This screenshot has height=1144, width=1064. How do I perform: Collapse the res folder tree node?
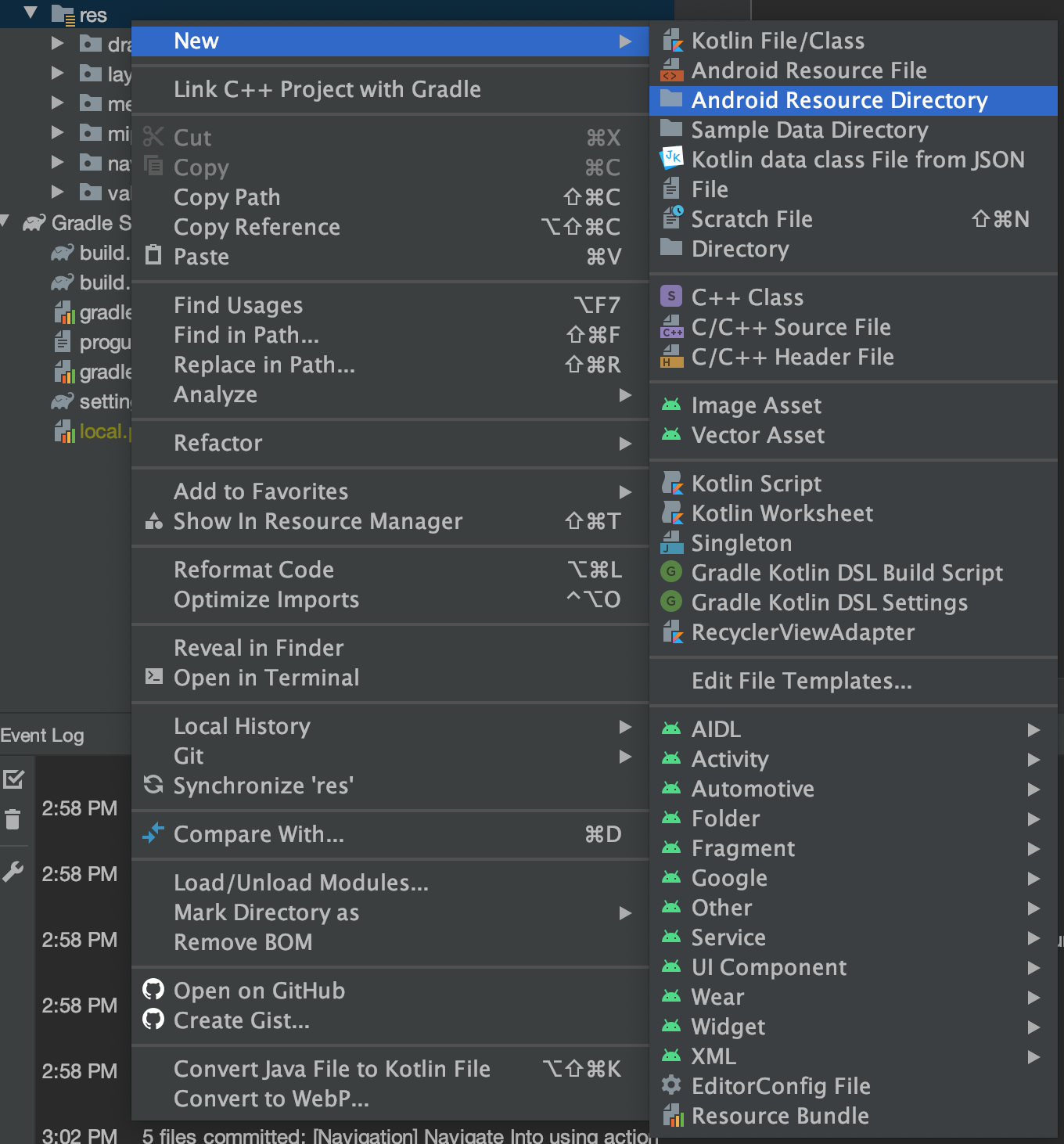point(31,13)
